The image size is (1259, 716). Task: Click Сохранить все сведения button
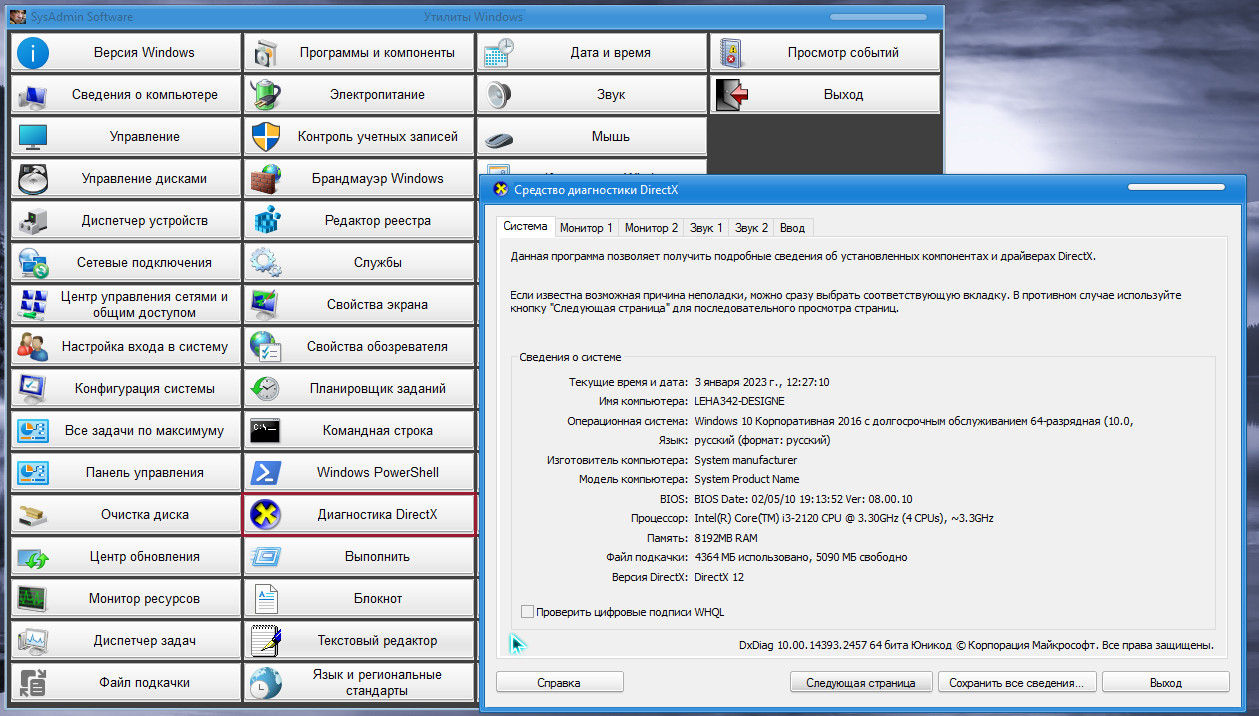click(1016, 683)
